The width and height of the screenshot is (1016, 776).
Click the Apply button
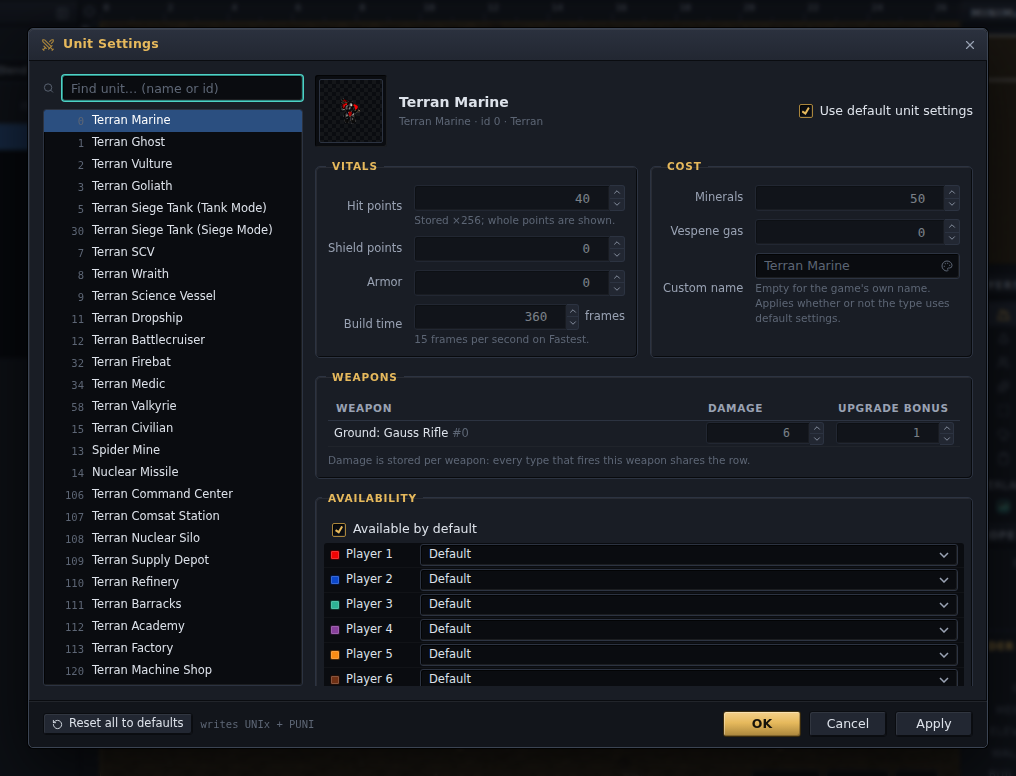933,724
